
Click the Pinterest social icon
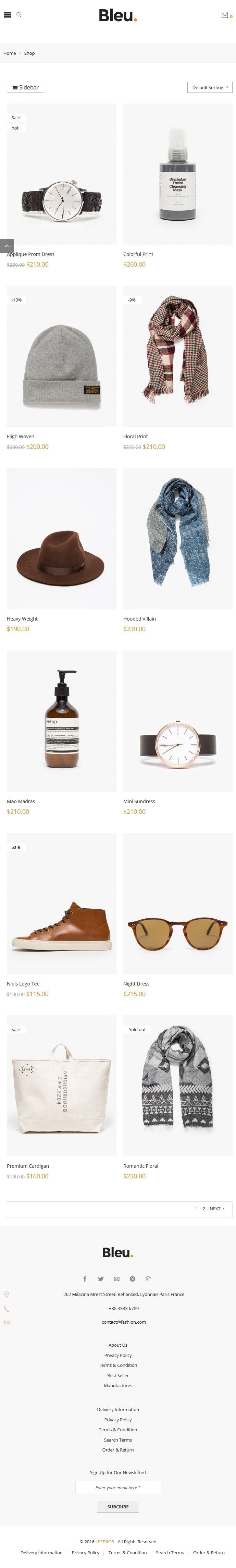tap(132, 1278)
